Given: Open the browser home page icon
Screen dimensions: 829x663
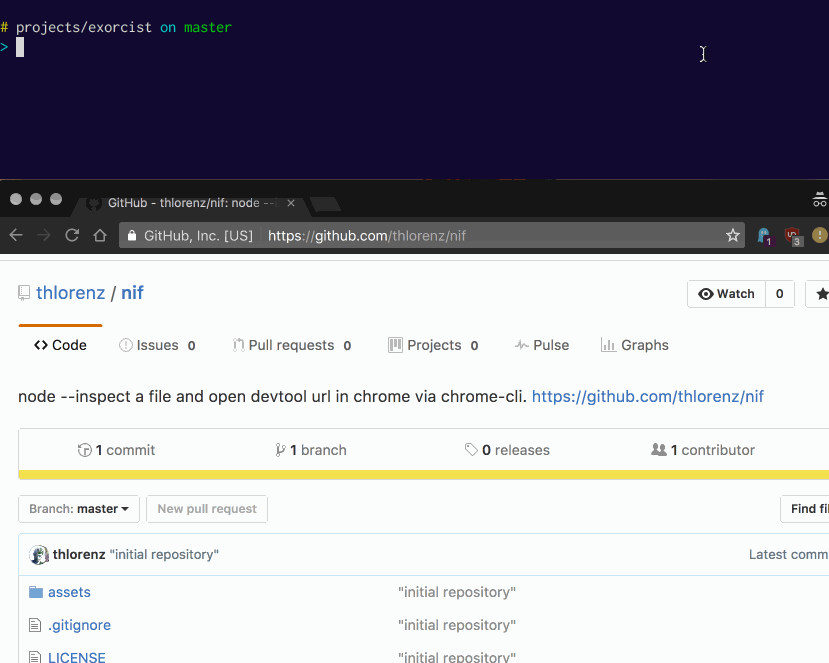Looking at the screenshot, I should [x=100, y=235].
